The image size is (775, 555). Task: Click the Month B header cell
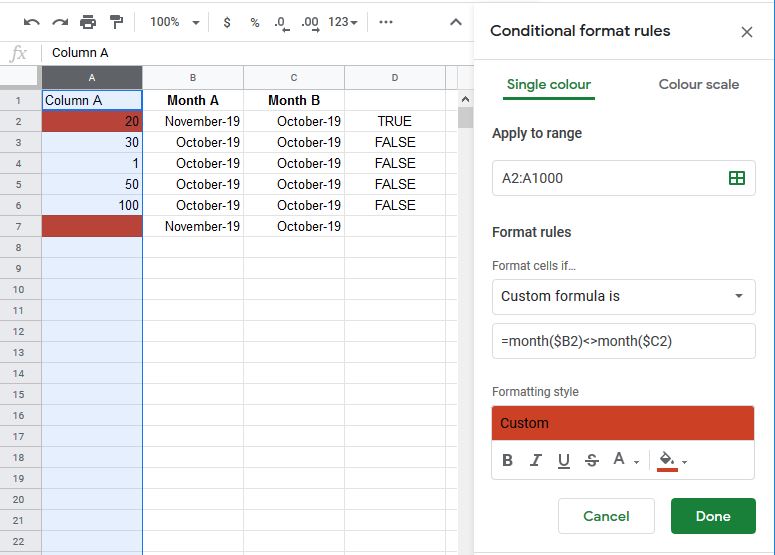pyautogui.click(x=294, y=100)
